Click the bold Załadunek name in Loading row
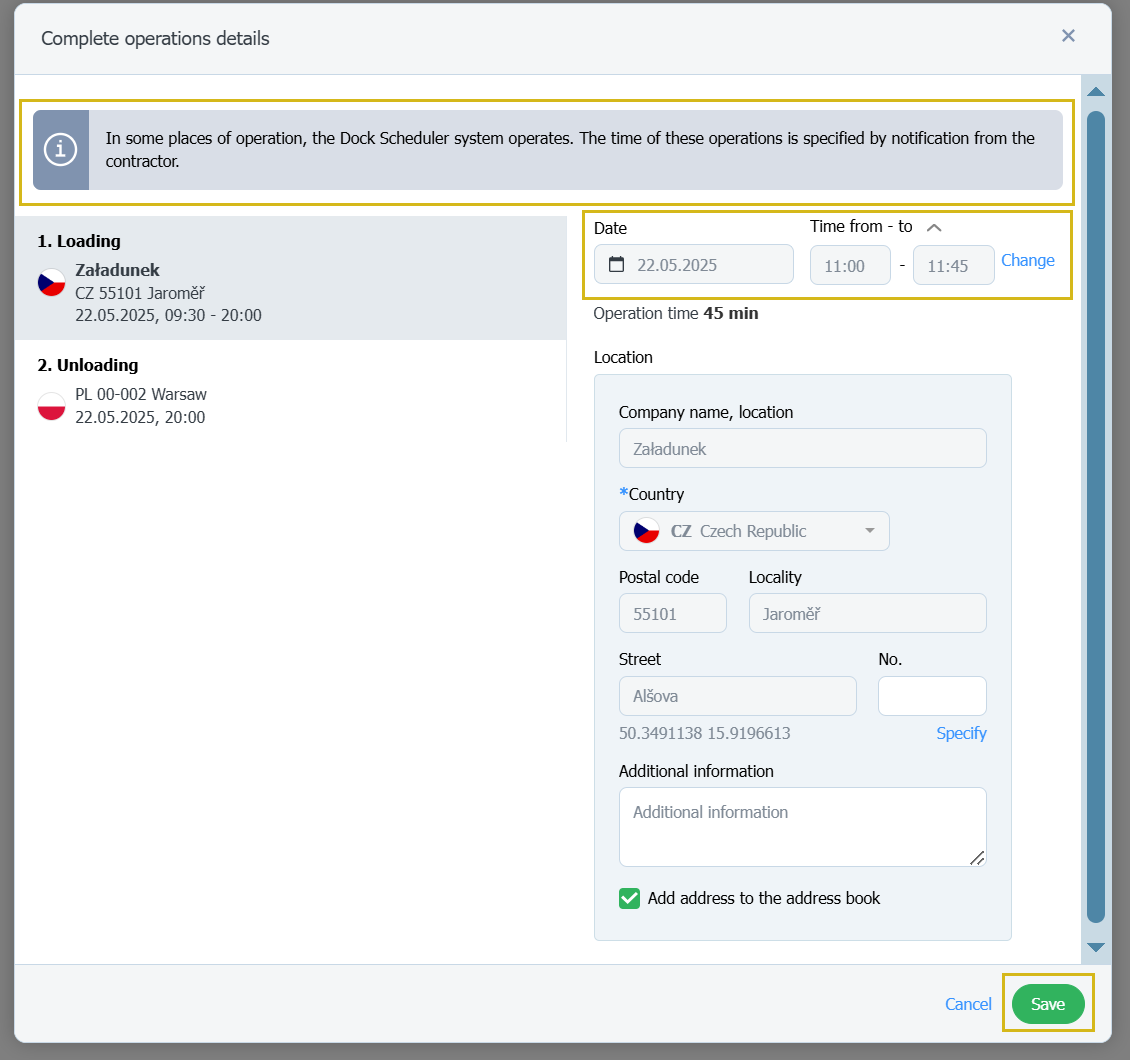Image resolution: width=1130 pixels, height=1060 pixels. (x=117, y=270)
